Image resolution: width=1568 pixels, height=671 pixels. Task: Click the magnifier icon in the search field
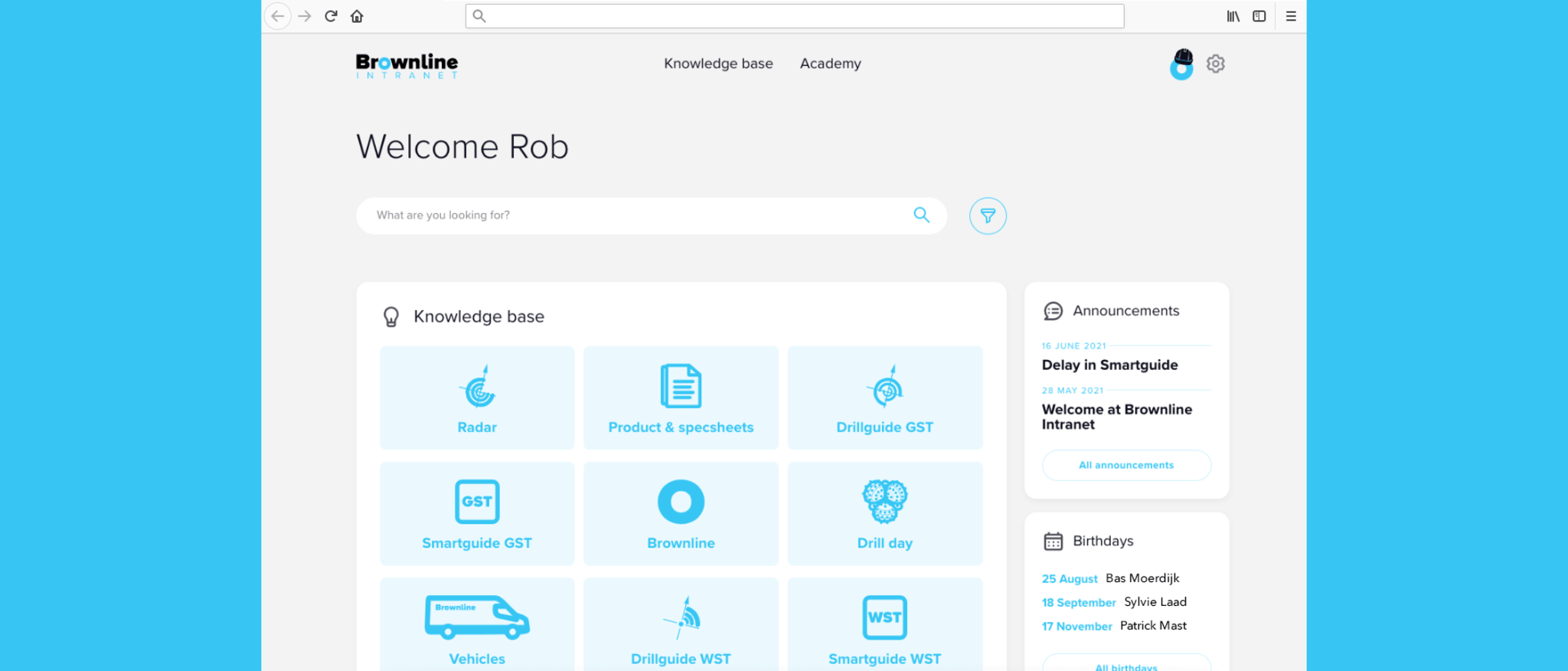[x=922, y=215]
